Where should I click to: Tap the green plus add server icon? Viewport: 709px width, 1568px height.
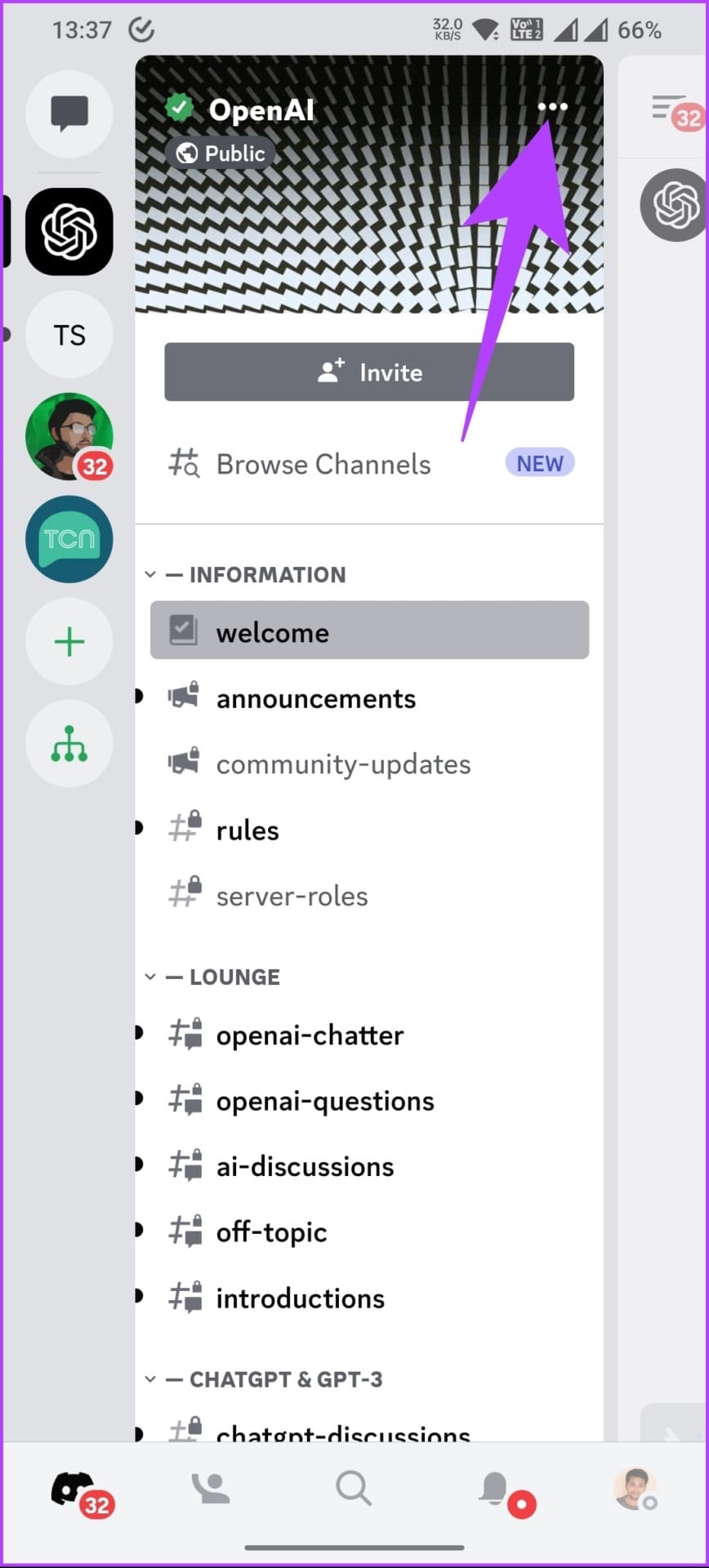(69, 642)
